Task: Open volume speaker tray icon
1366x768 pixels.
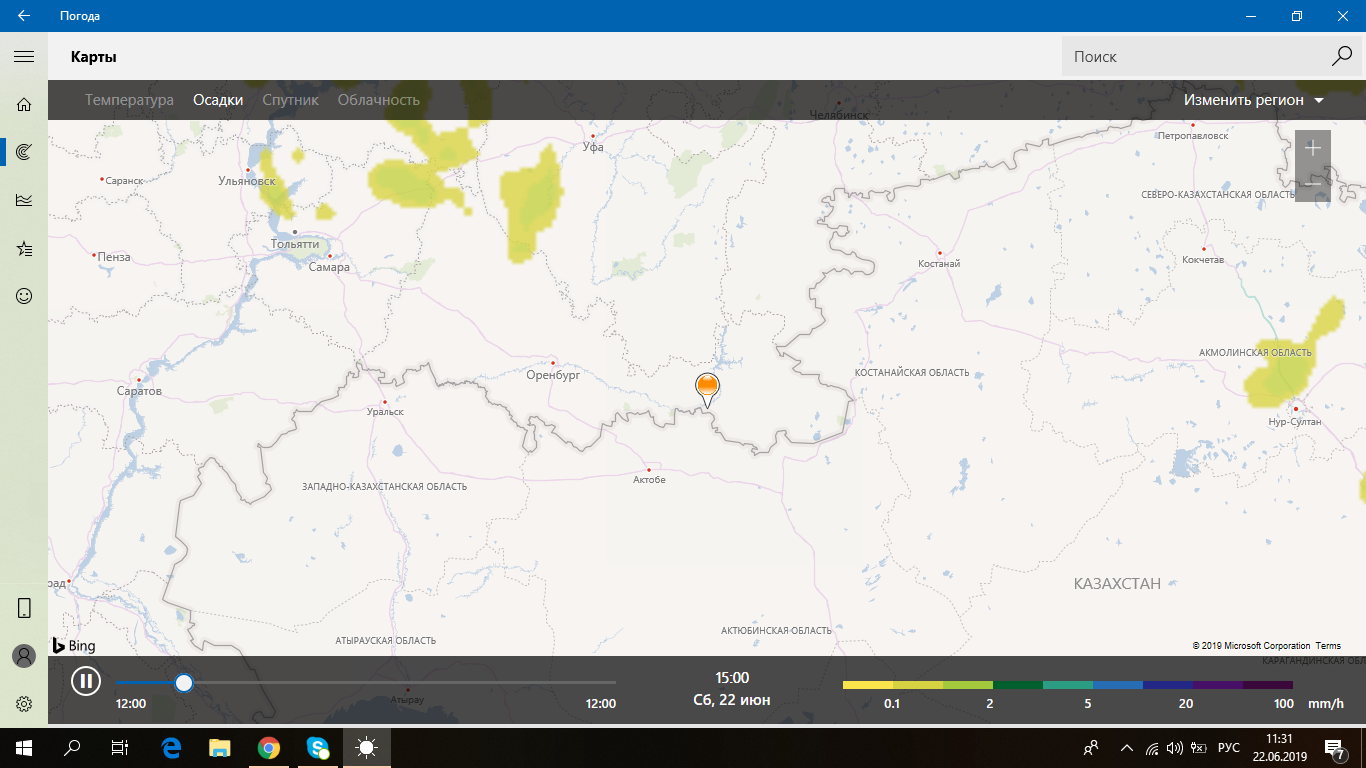Action: pyautogui.click(x=1175, y=747)
